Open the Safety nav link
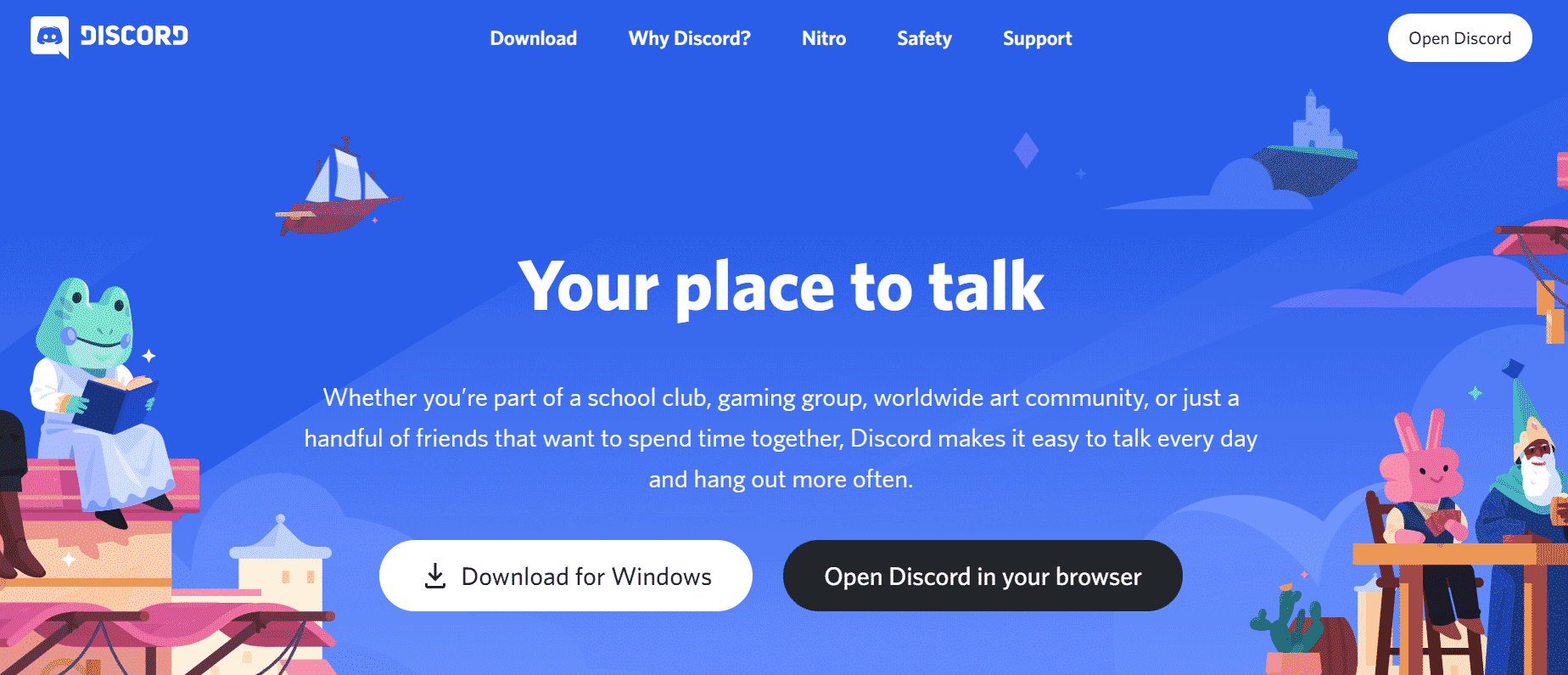The width and height of the screenshot is (1568, 675). pos(924,38)
